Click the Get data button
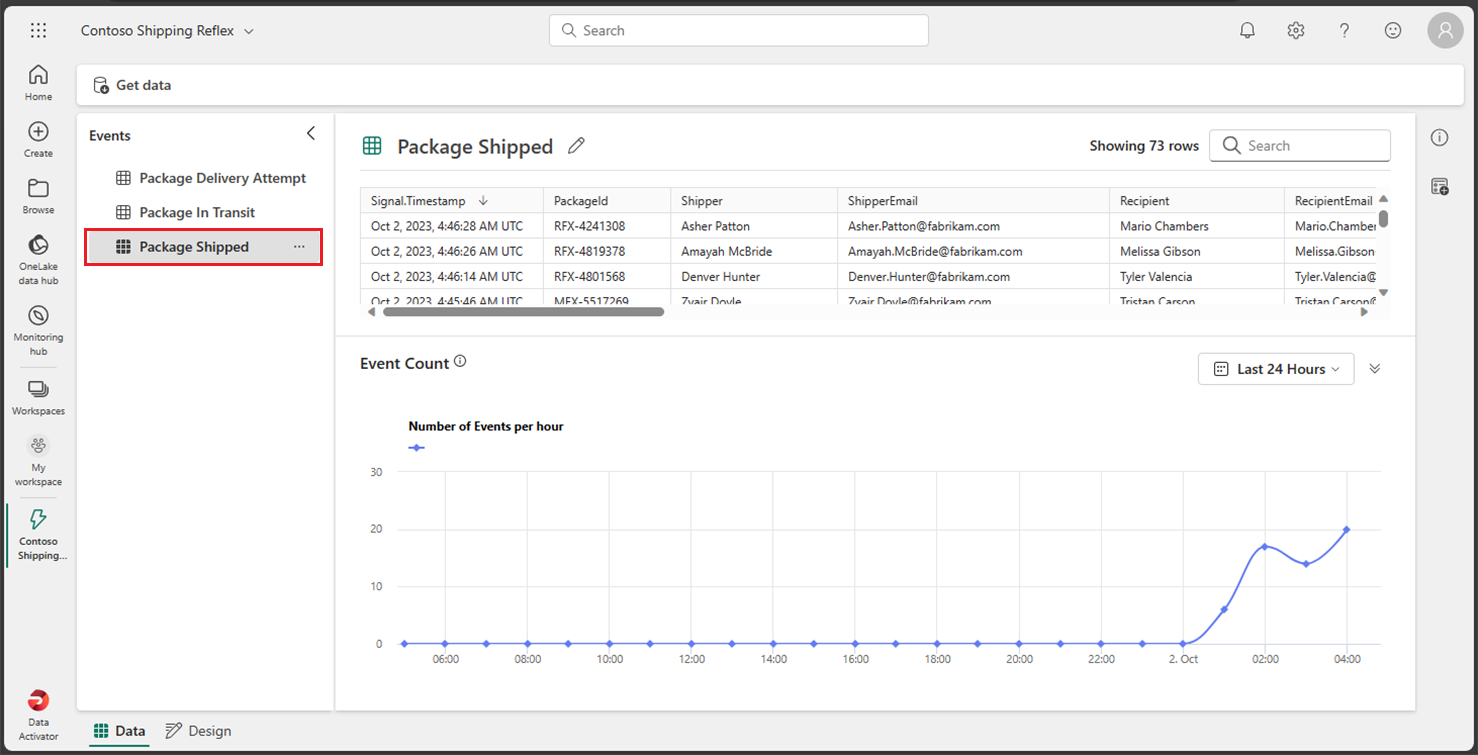Viewport: 1478px width, 755px height. (132, 85)
